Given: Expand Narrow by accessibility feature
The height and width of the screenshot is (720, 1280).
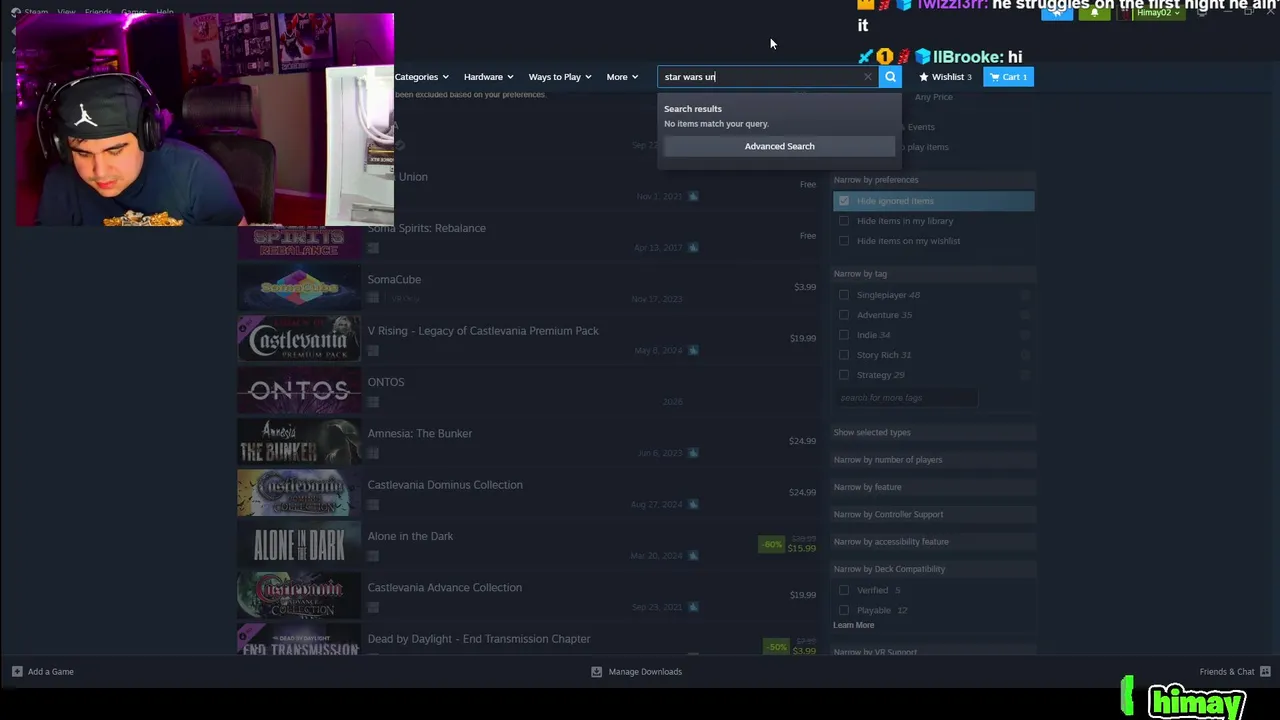Looking at the screenshot, I should [933, 542].
